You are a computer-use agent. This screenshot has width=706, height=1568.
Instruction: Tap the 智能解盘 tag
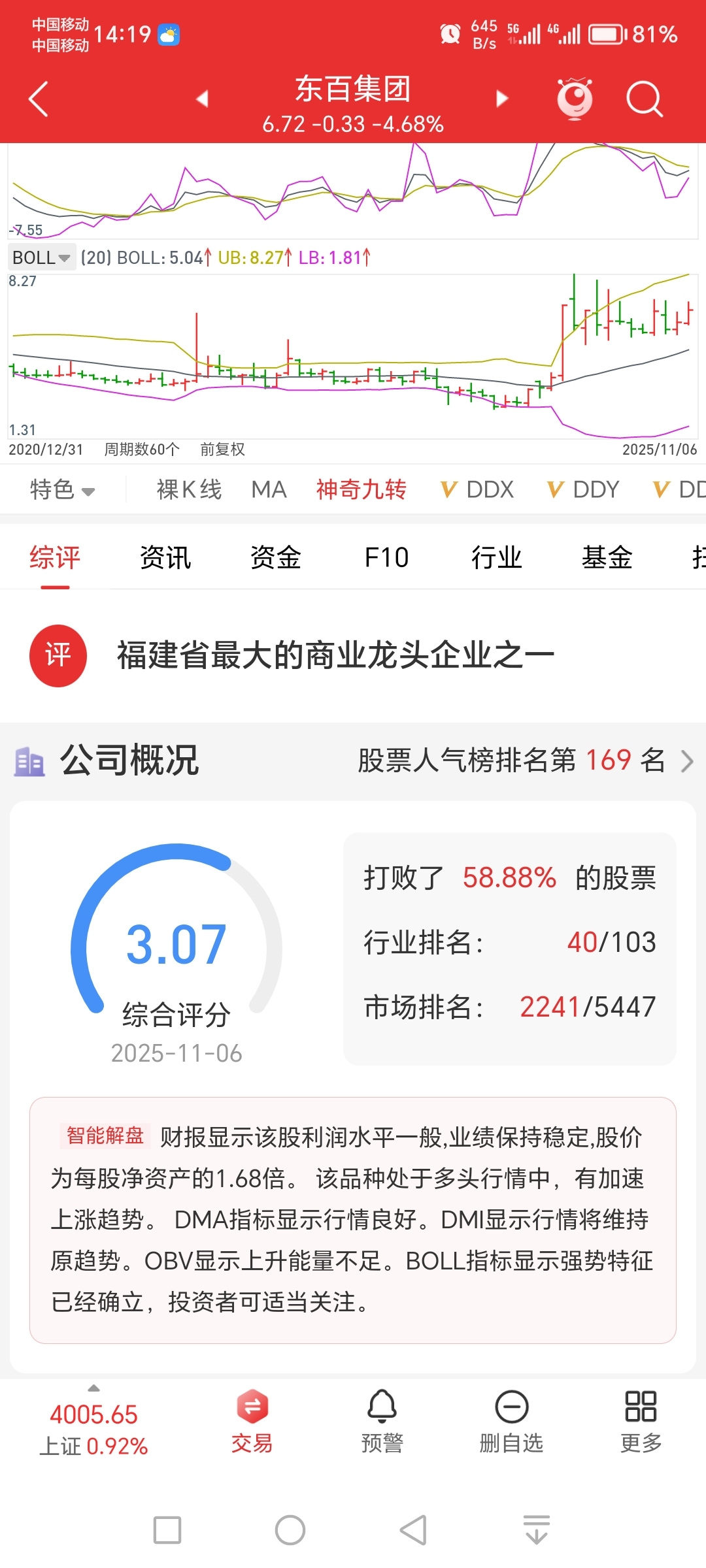click(x=105, y=1136)
